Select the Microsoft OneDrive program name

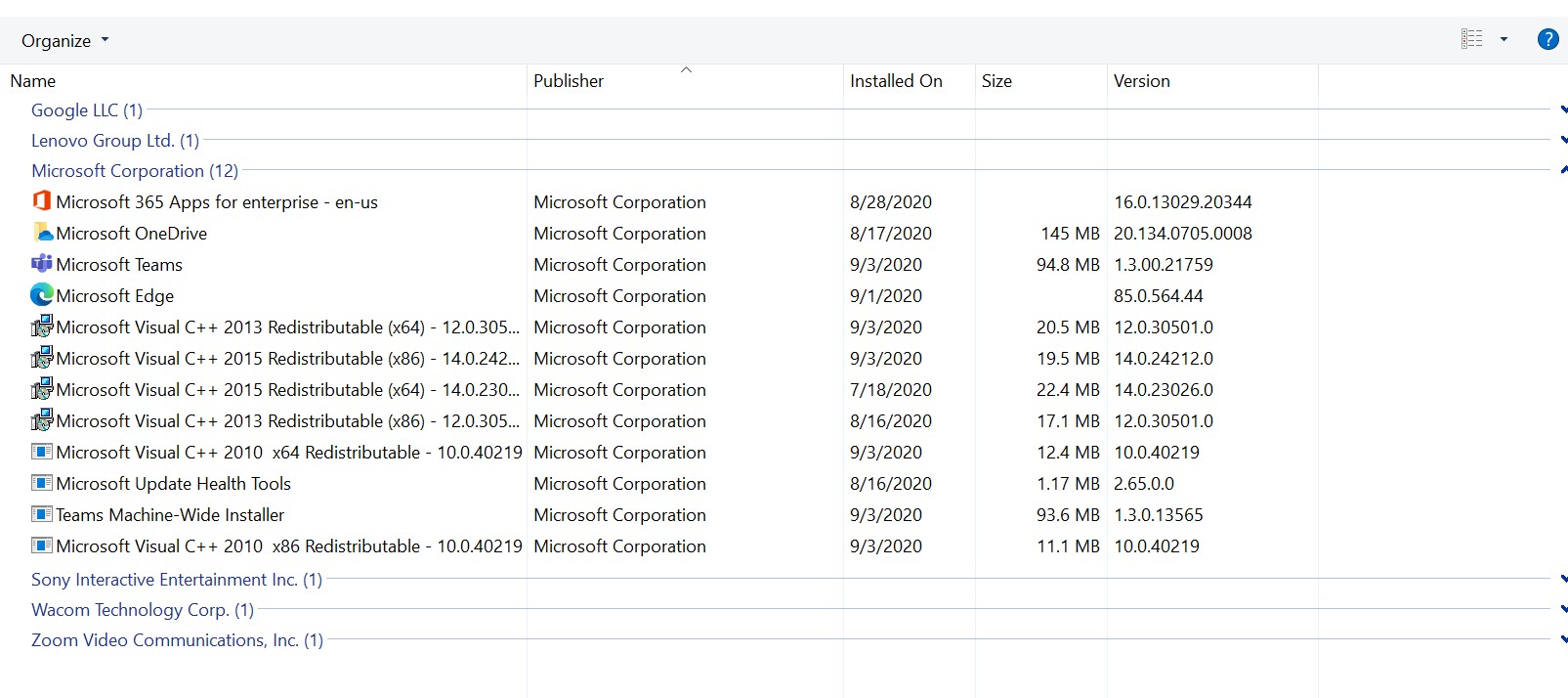coord(132,234)
